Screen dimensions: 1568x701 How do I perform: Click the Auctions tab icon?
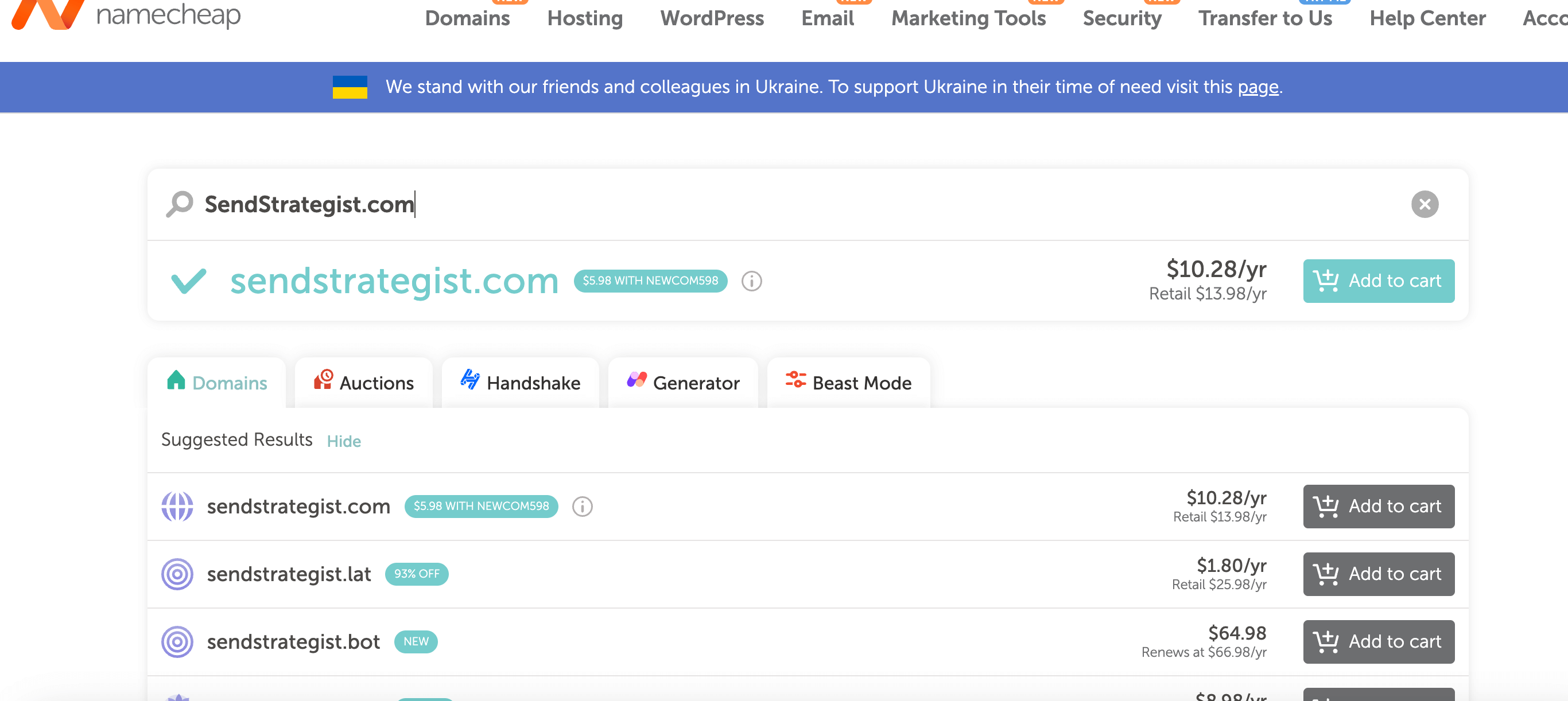coord(323,380)
